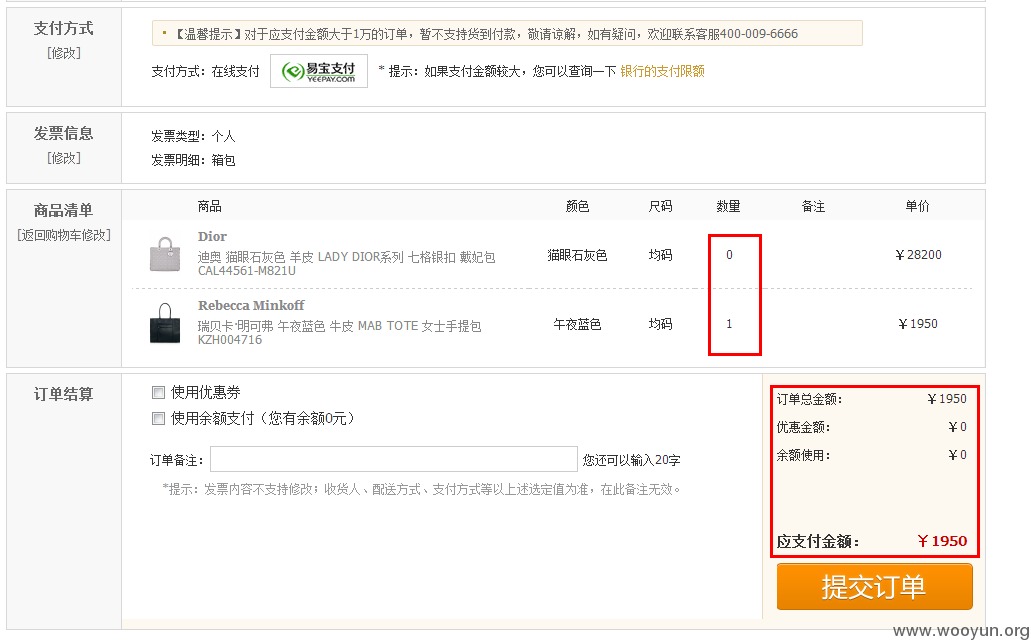Click the 数量 column header
This screenshot has width=1031, height=640.
[x=729, y=207]
